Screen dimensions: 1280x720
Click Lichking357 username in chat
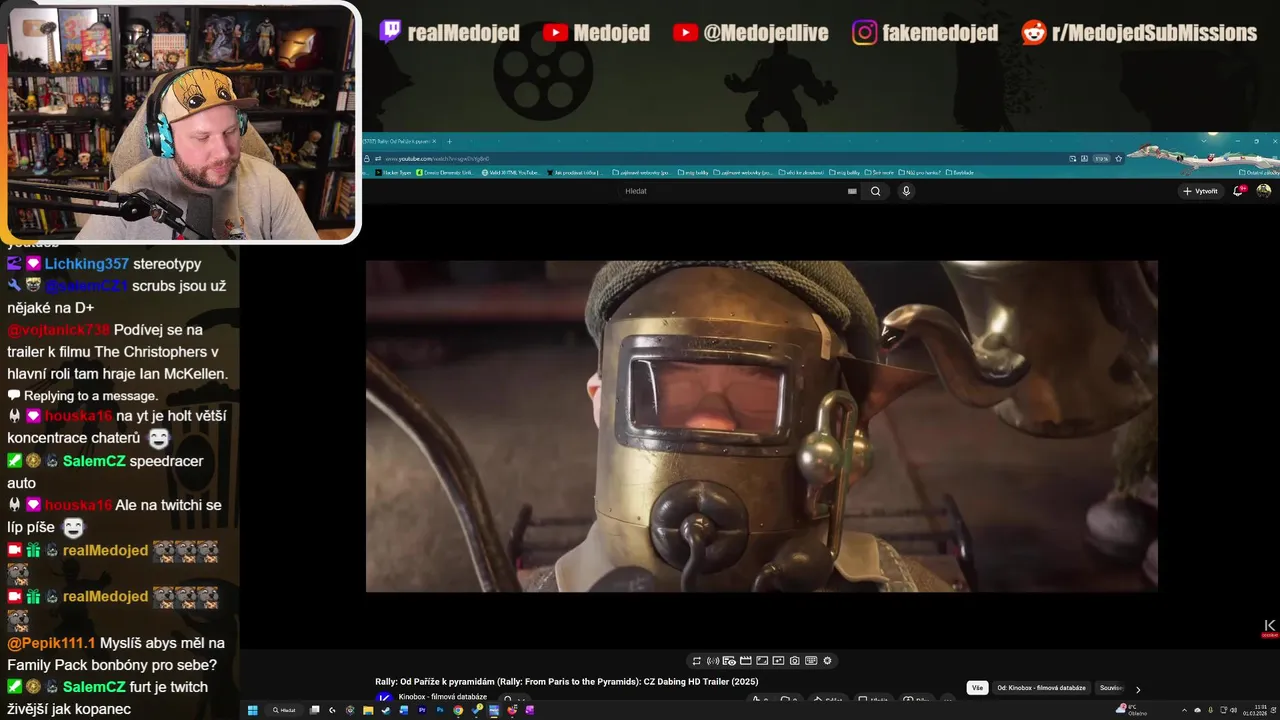coord(86,264)
